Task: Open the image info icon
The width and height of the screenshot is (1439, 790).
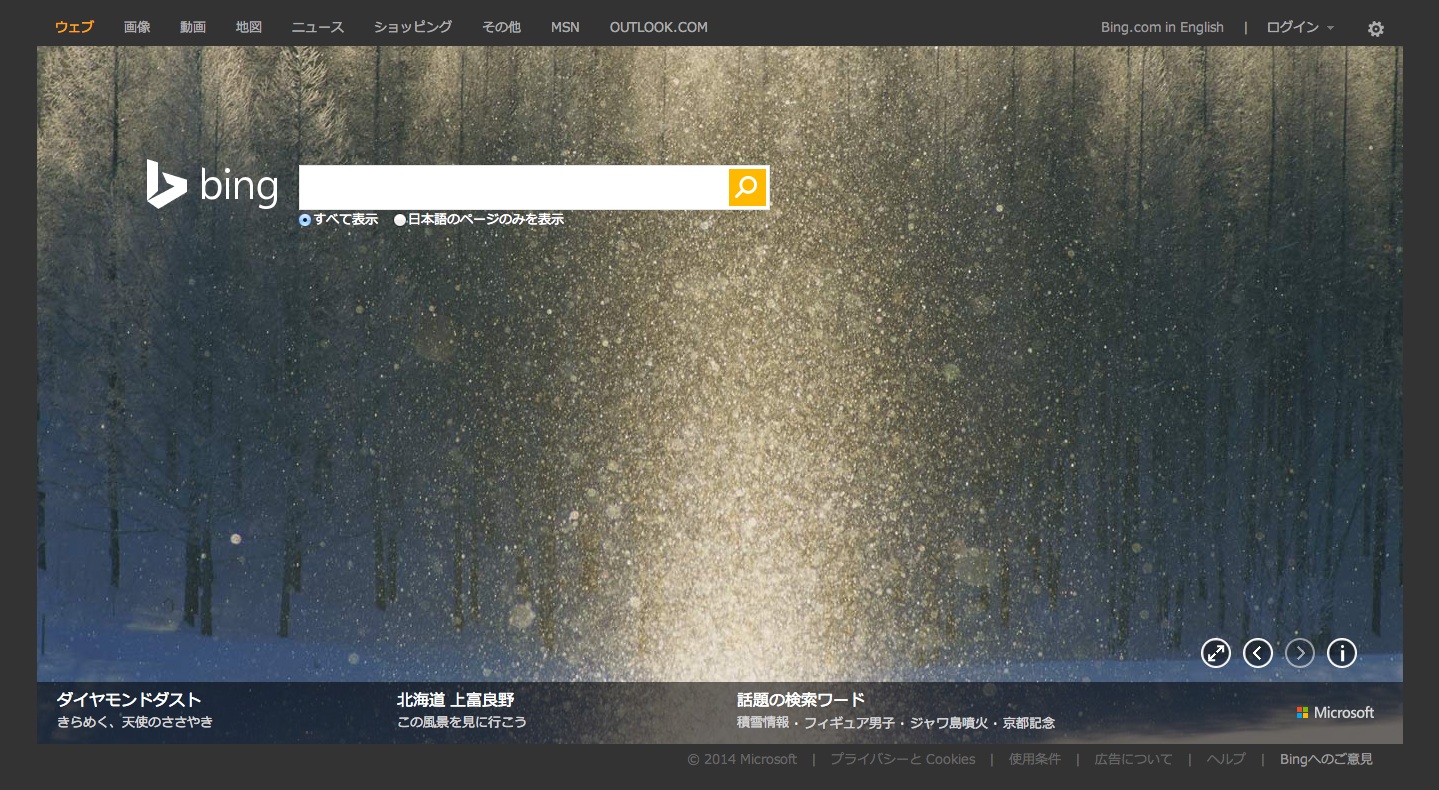Action: pos(1341,654)
